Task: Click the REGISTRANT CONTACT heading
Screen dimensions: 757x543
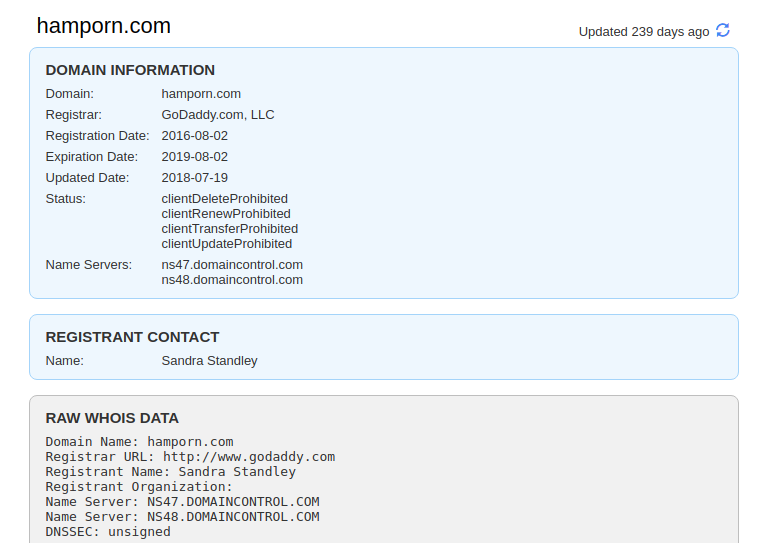Action: (x=132, y=337)
